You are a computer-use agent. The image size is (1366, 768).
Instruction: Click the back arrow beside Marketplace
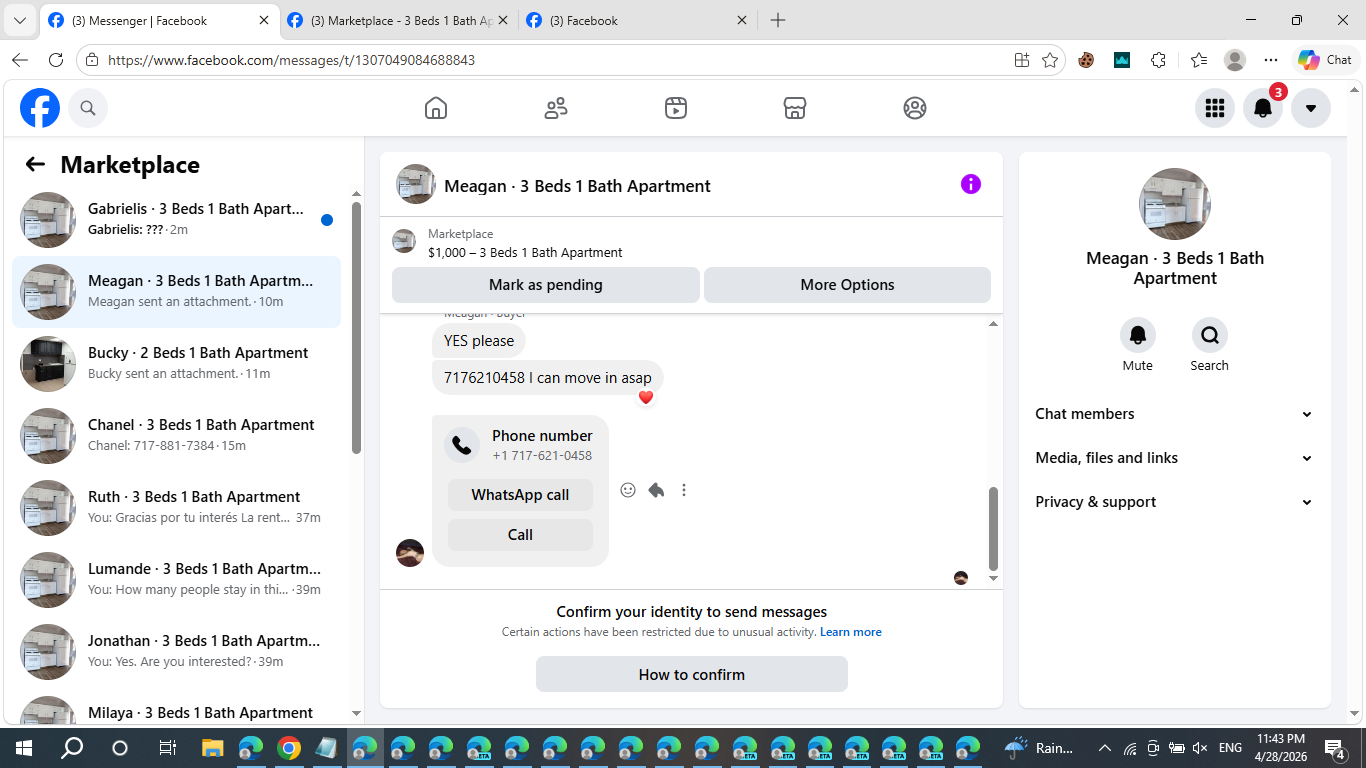coord(36,165)
